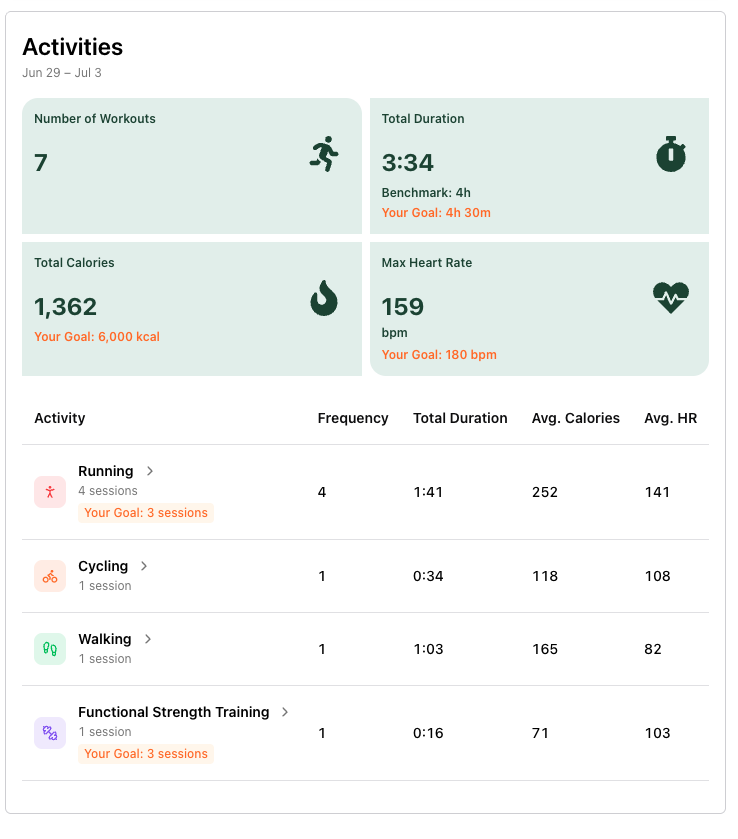The image size is (738, 839).
Task: Click Running's frequency value 4
Action: [x=322, y=492]
